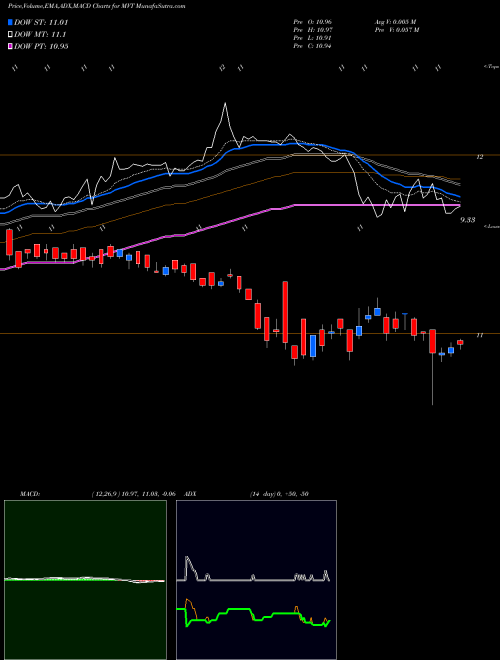Click the tall red candlestick mid-chart

(x=285, y=312)
